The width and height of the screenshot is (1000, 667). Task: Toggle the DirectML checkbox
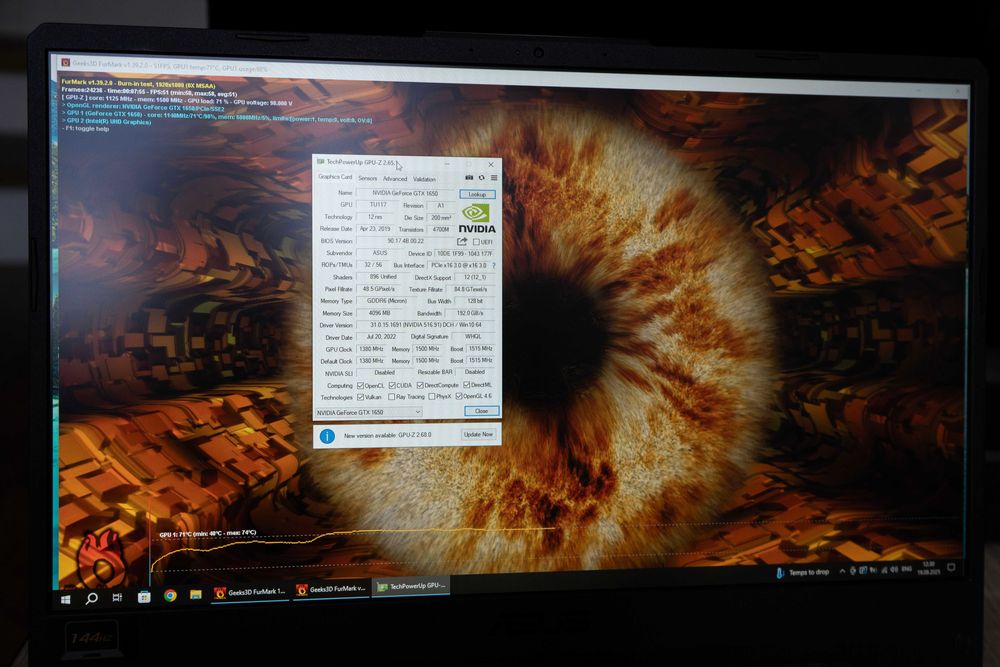(466, 385)
